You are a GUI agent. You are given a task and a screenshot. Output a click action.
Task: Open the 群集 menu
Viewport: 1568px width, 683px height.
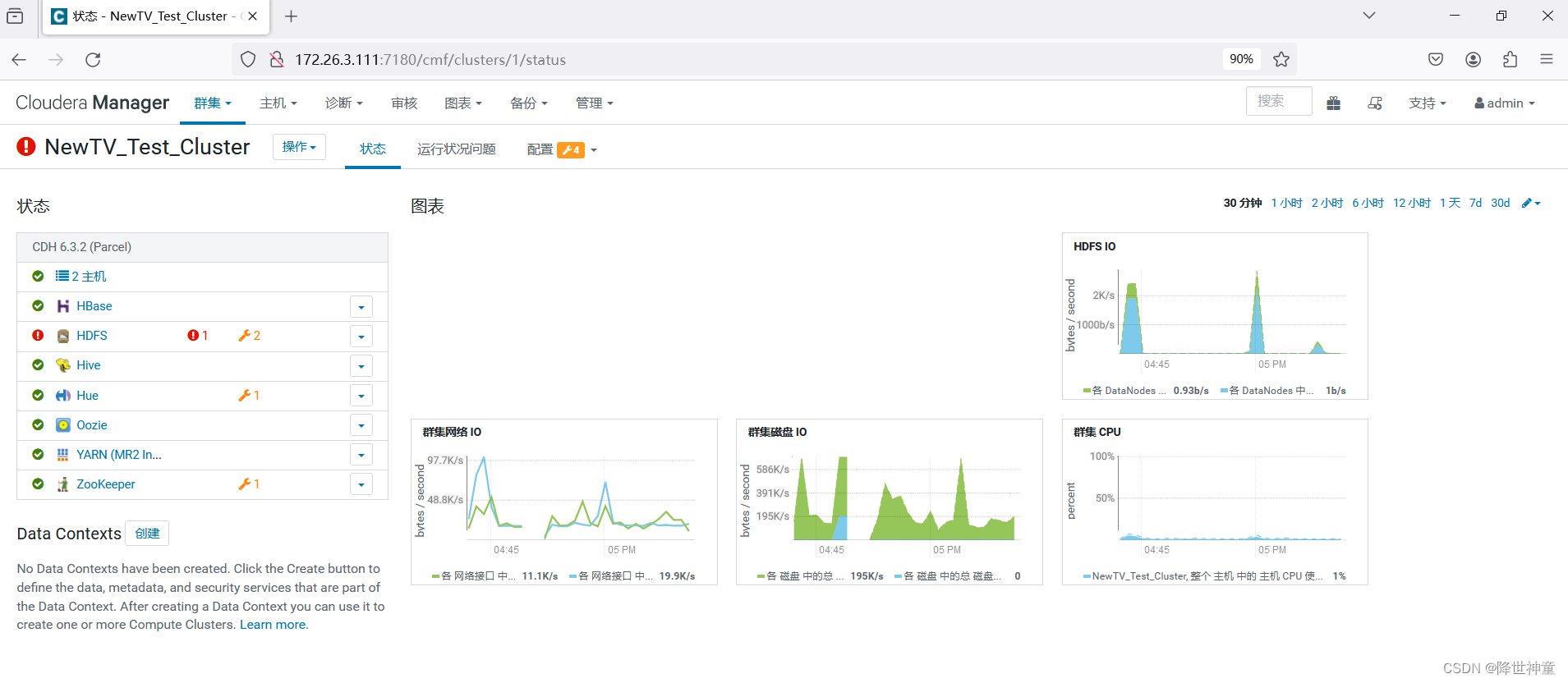point(213,103)
